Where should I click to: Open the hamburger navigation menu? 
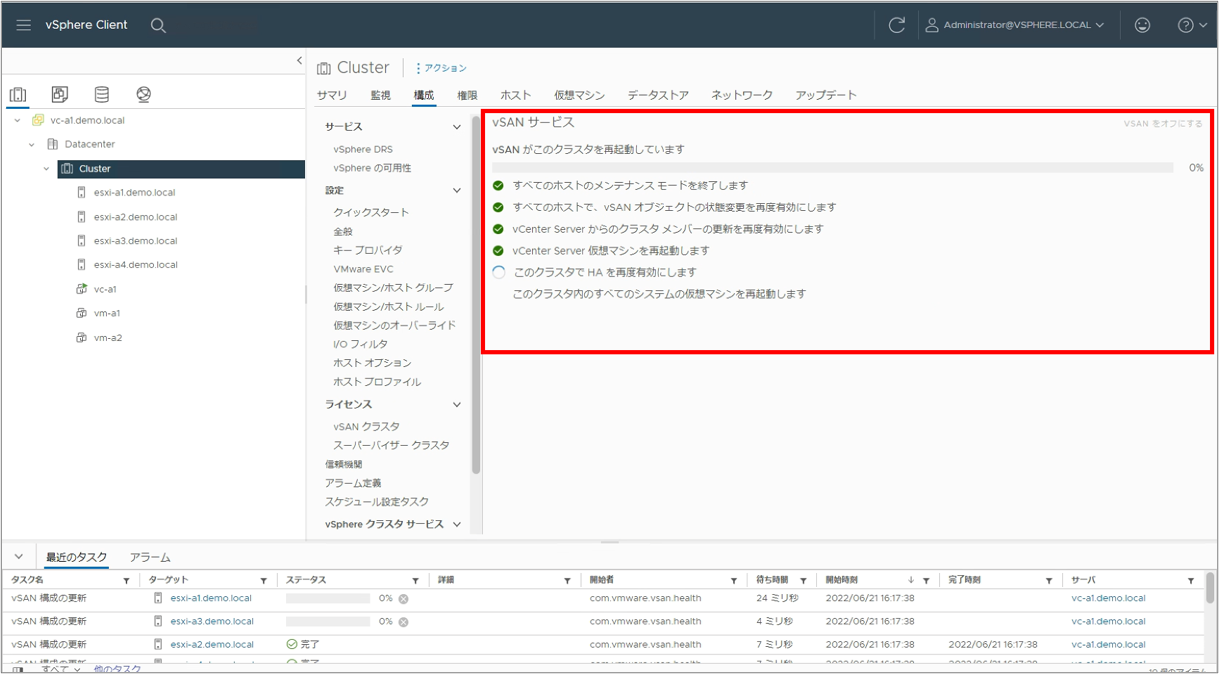[x=23, y=25]
